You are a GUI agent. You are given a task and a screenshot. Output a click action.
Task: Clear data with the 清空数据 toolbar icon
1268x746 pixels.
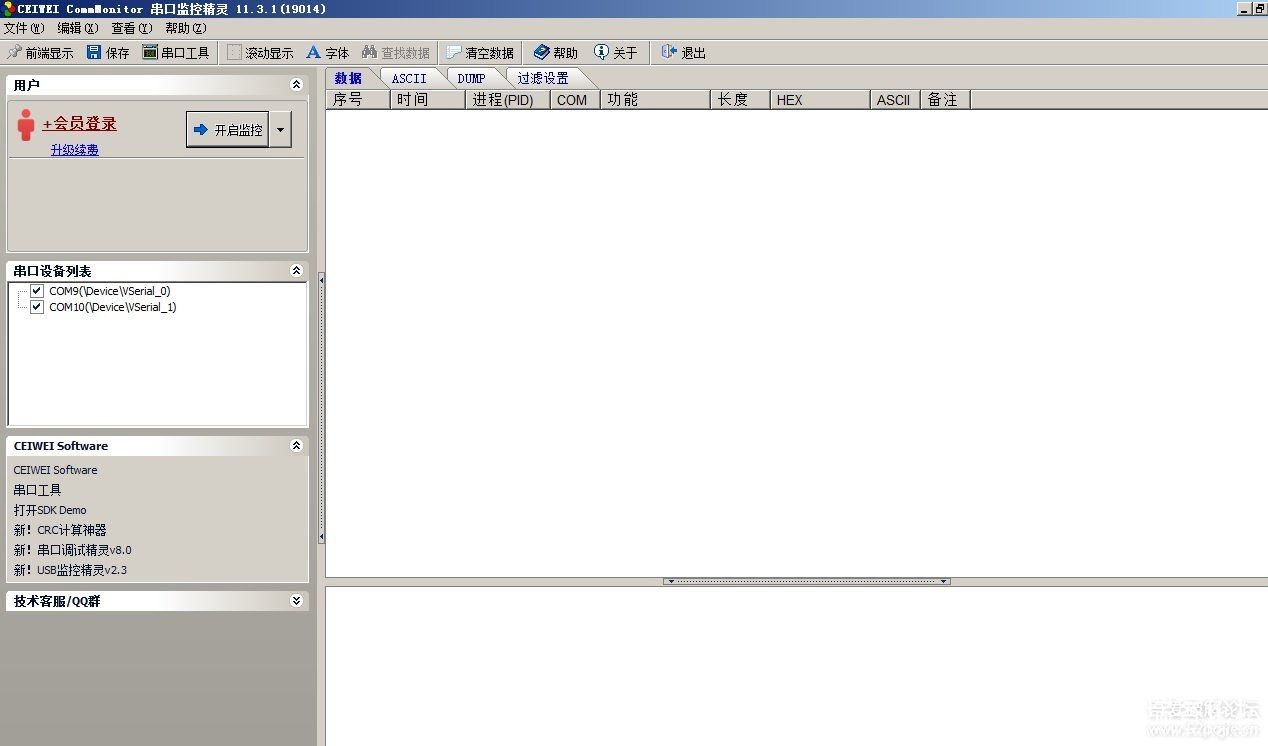(x=453, y=52)
